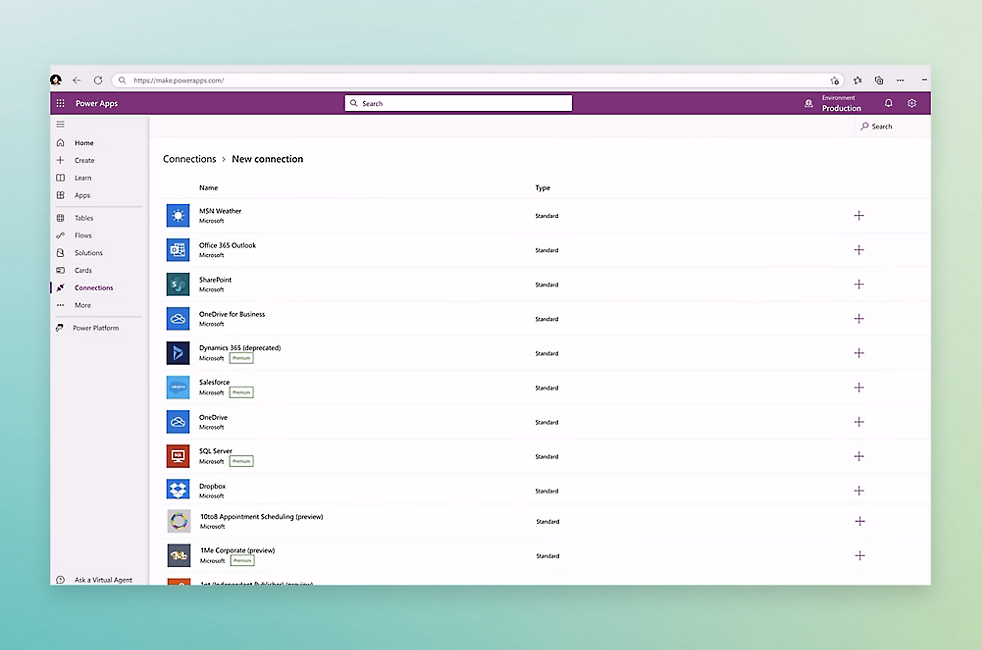Click the SQL Server connector icon
This screenshot has height=650, width=982.
point(178,457)
